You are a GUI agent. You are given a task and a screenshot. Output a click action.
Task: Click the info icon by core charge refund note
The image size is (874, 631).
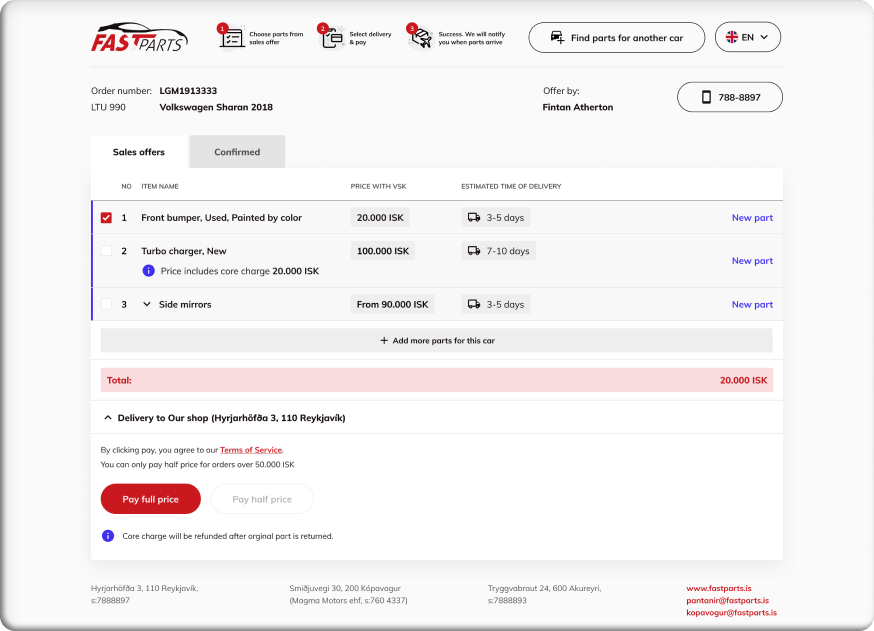(x=108, y=536)
